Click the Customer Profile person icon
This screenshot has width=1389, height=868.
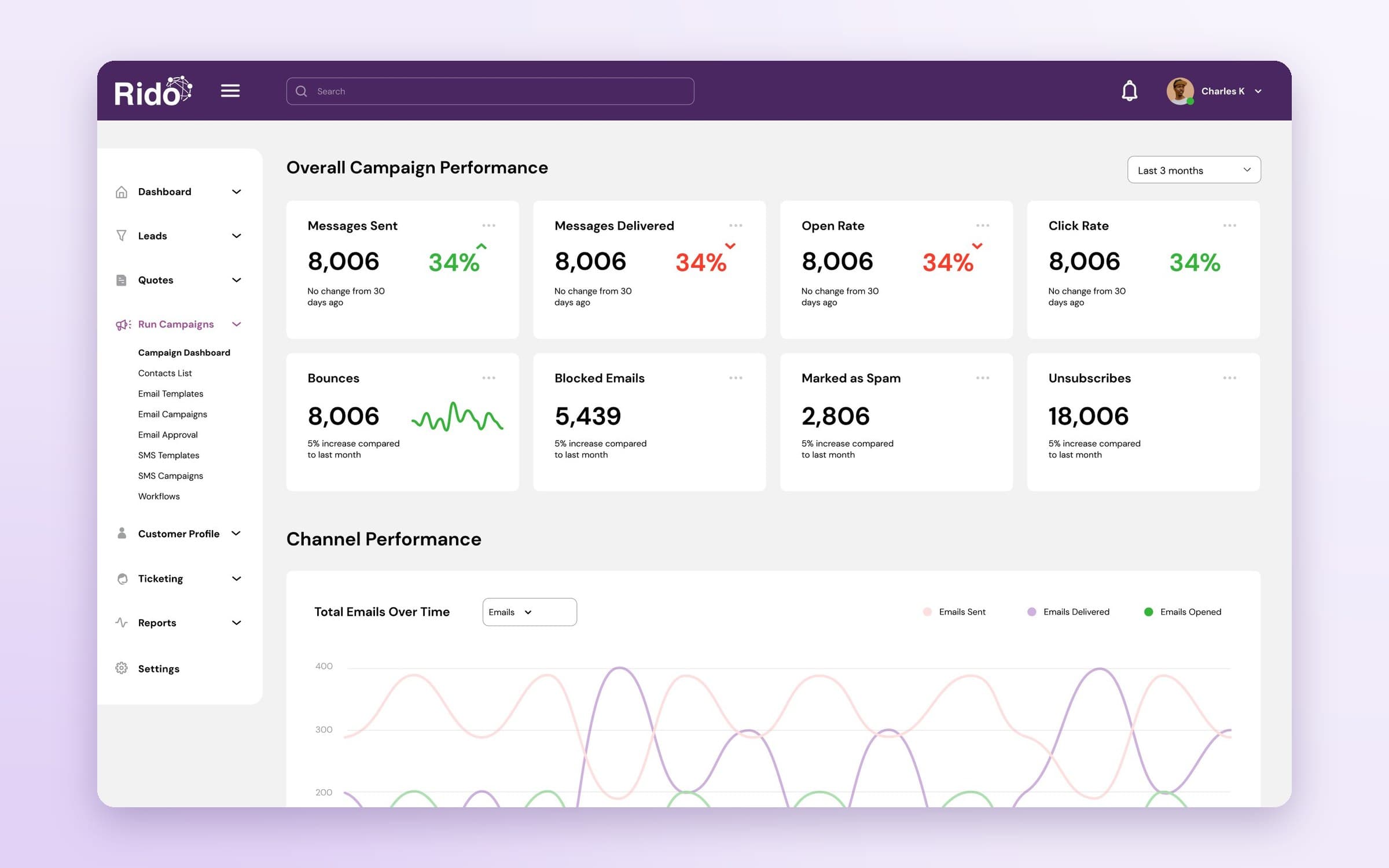(x=122, y=533)
